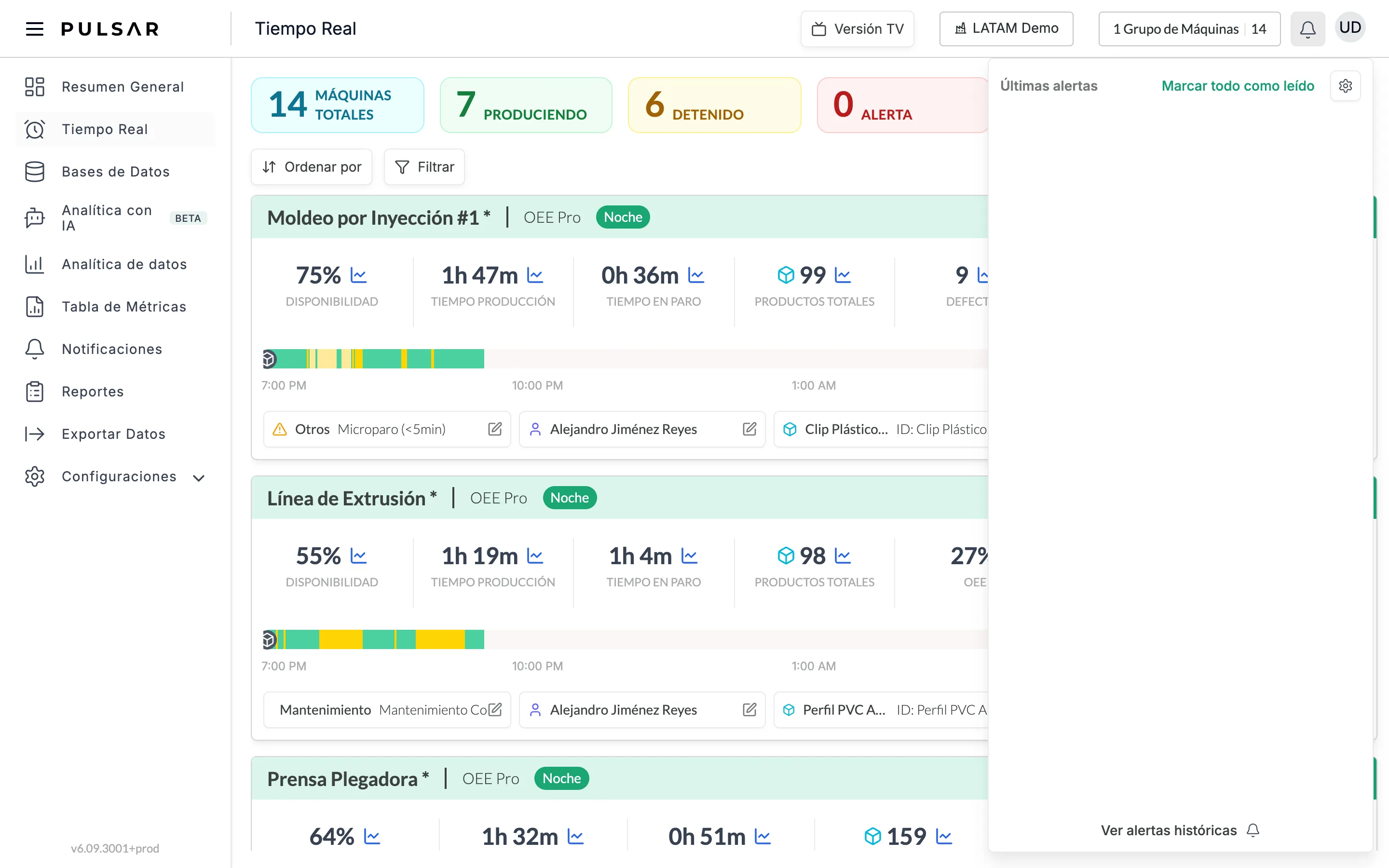1389x868 pixels.
Task: Click chart icon next to 99 productos
Action: tap(843, 275)
